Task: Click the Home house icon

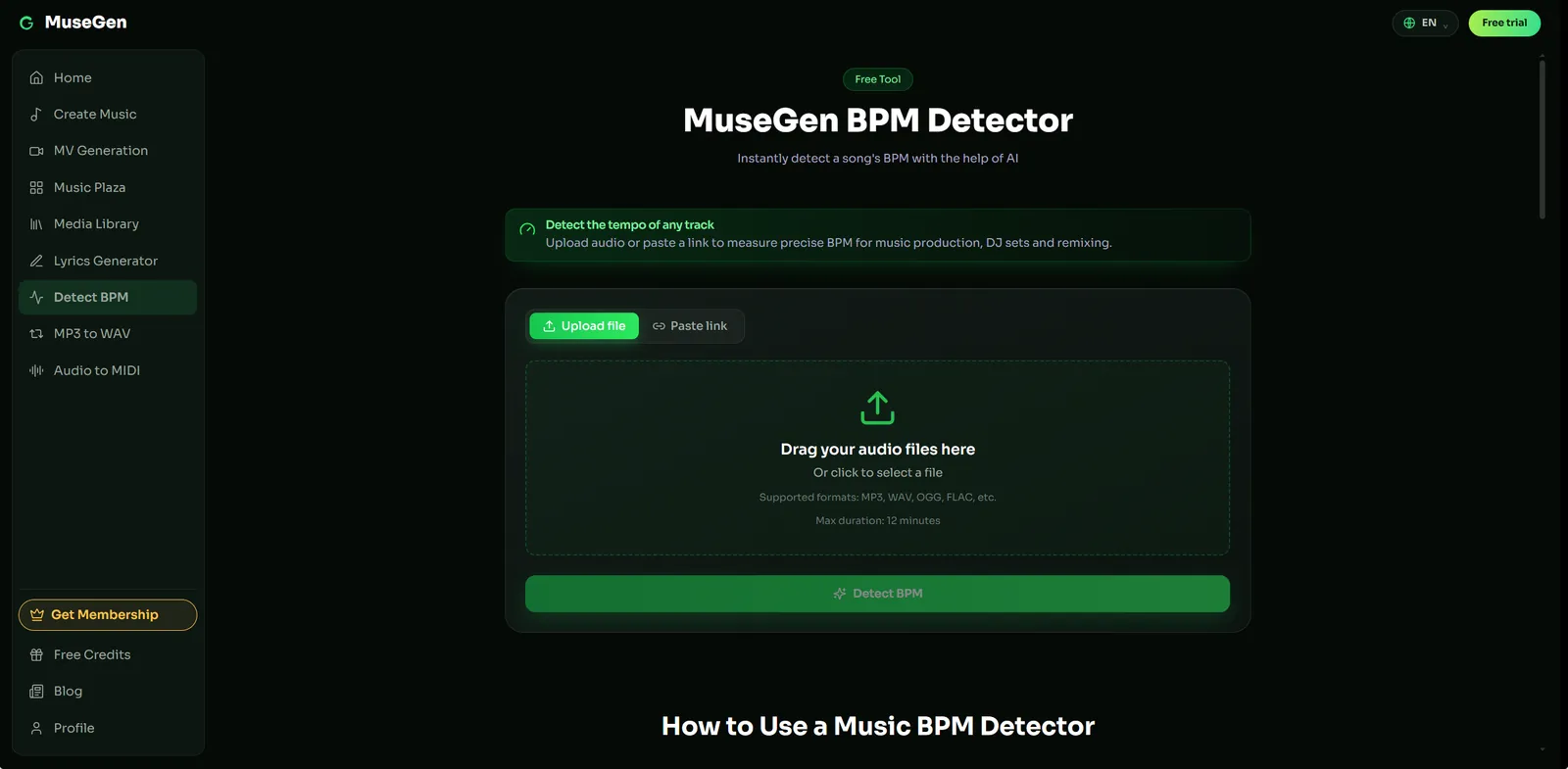Action: click(36, 77)
